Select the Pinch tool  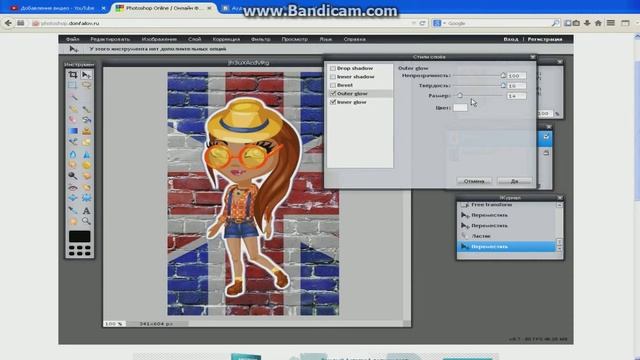click(x=86, y=198)
